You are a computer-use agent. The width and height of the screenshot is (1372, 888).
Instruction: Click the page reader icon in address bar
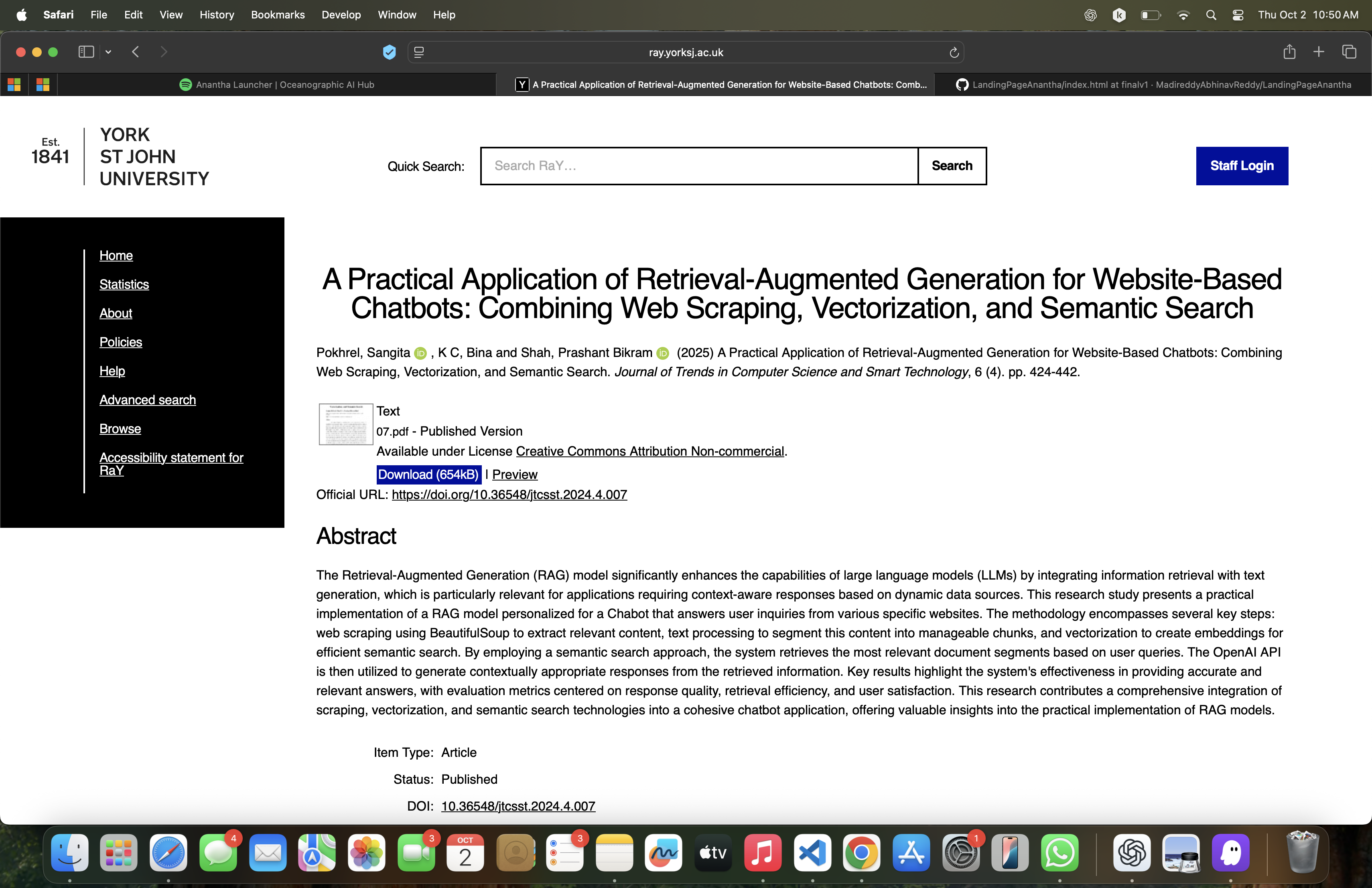point(419,53)
